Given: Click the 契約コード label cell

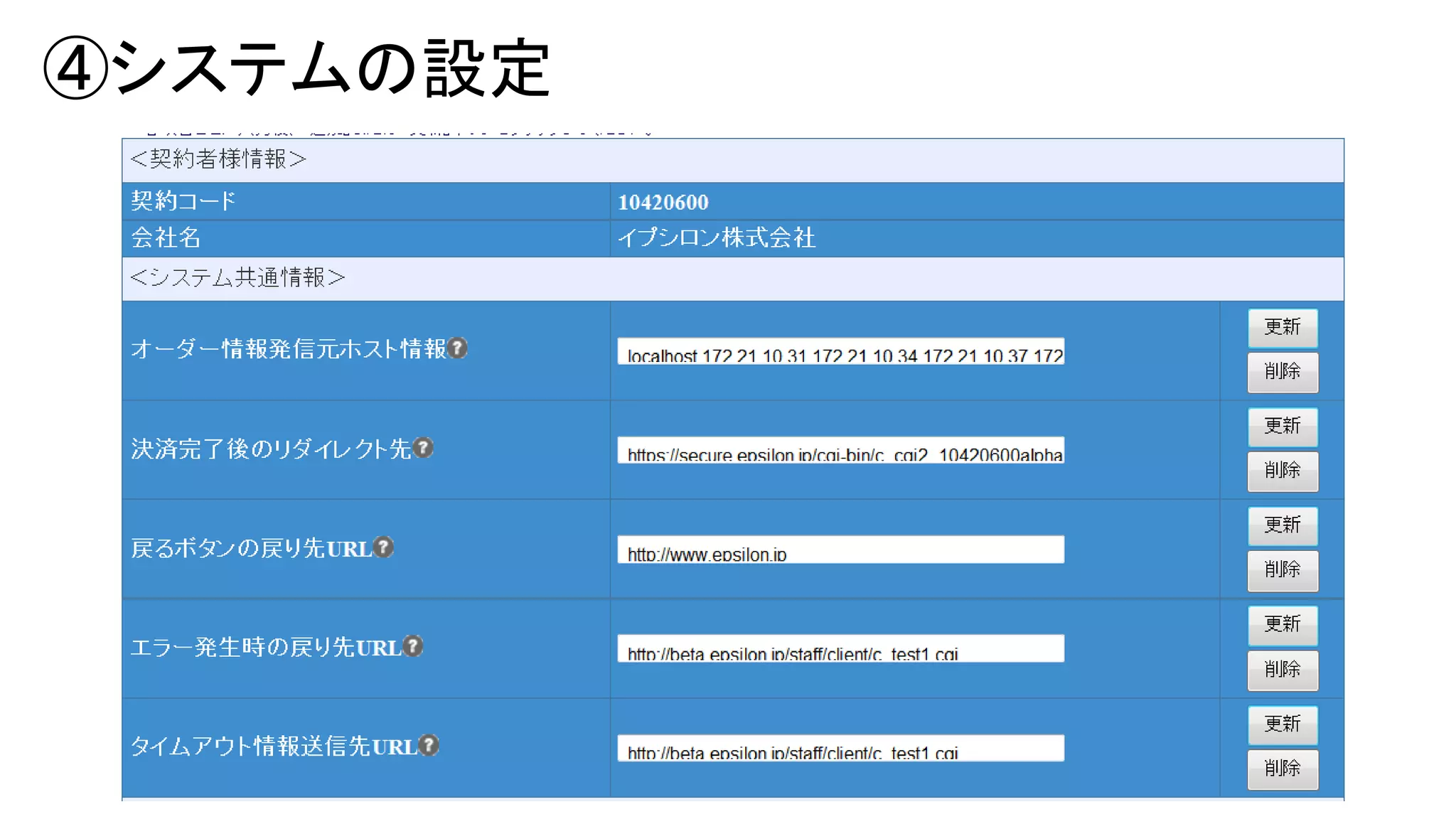Looking at the screenshot, I should (x=366, y=201).
